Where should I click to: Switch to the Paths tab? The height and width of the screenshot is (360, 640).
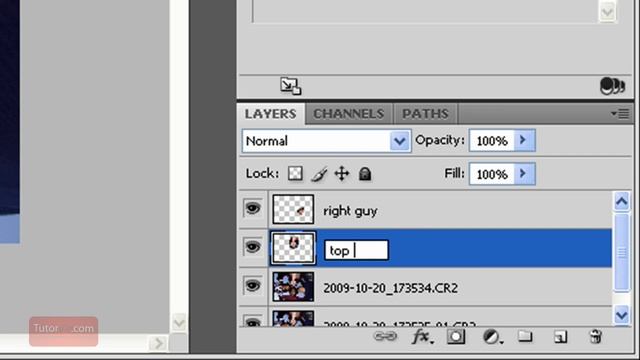point(425,114)
